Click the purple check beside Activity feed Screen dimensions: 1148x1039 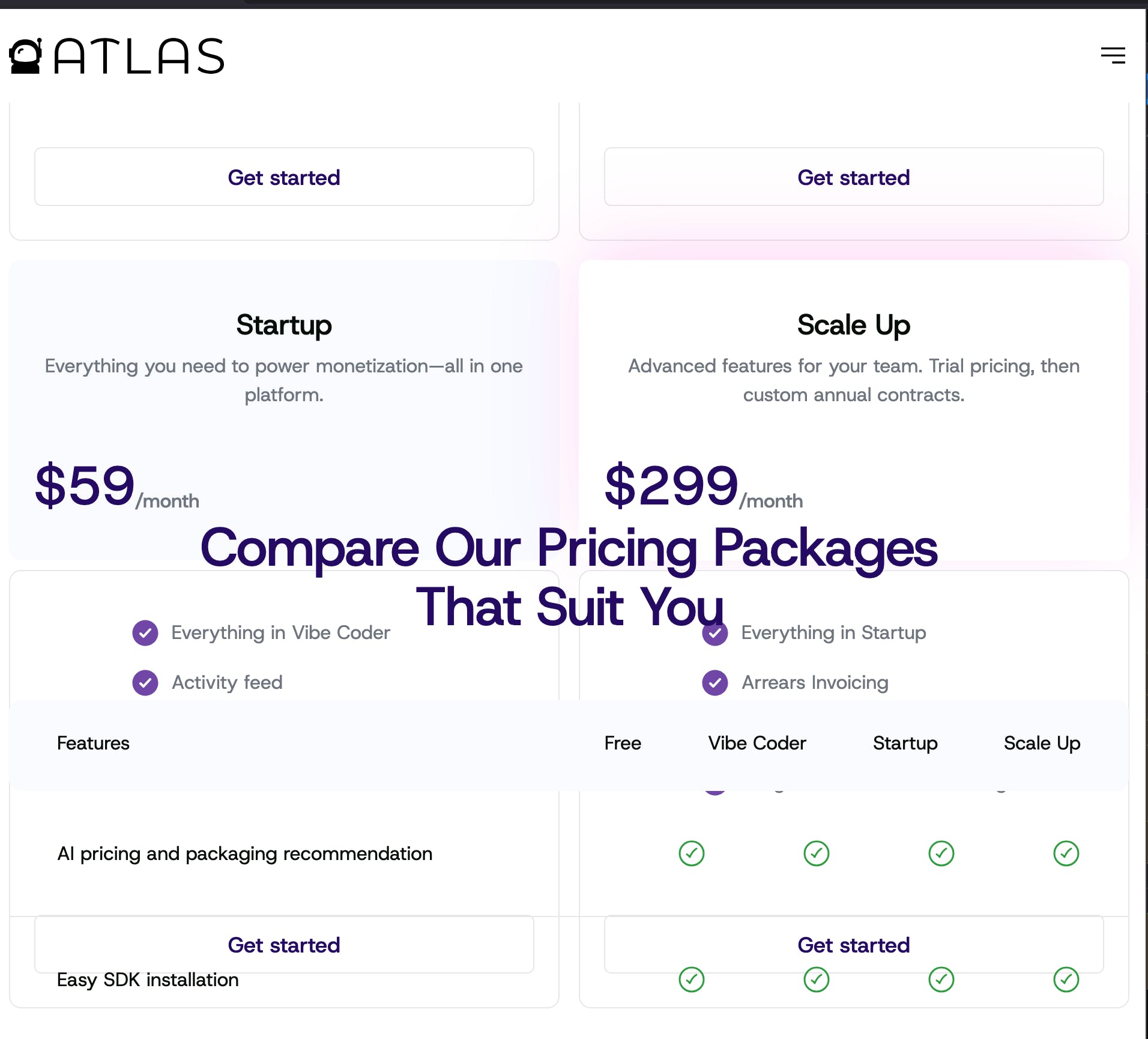[145, 683]
